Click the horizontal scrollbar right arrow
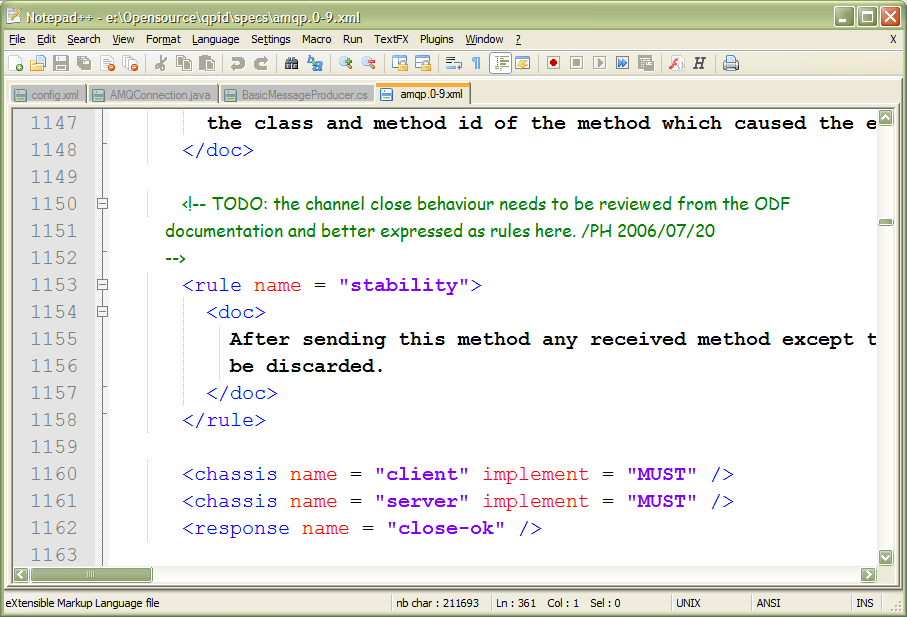 click(867, 575)
